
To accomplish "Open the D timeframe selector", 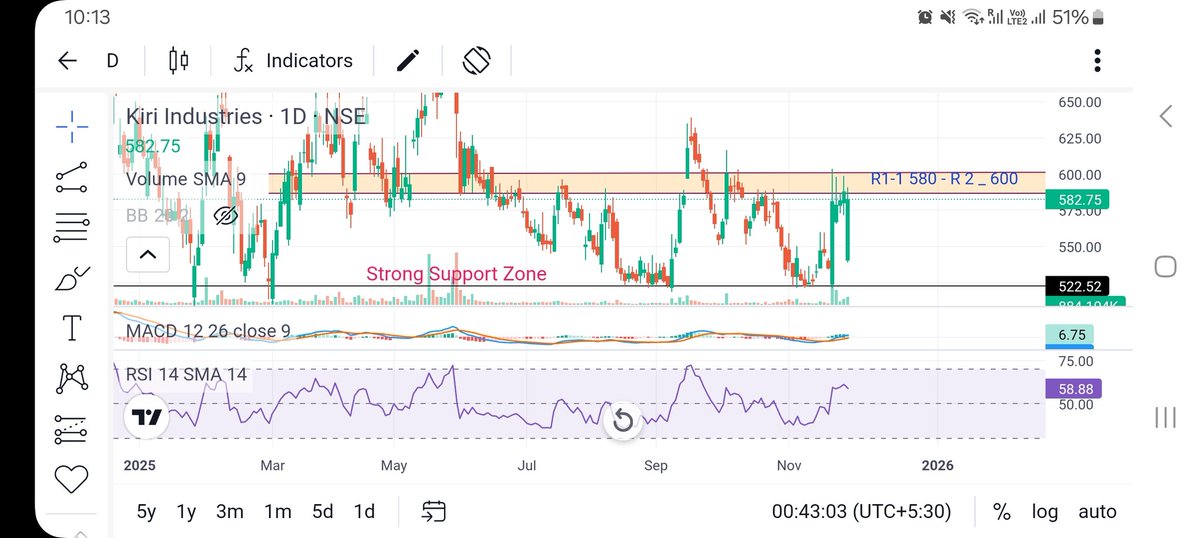I will coord(112,61).
